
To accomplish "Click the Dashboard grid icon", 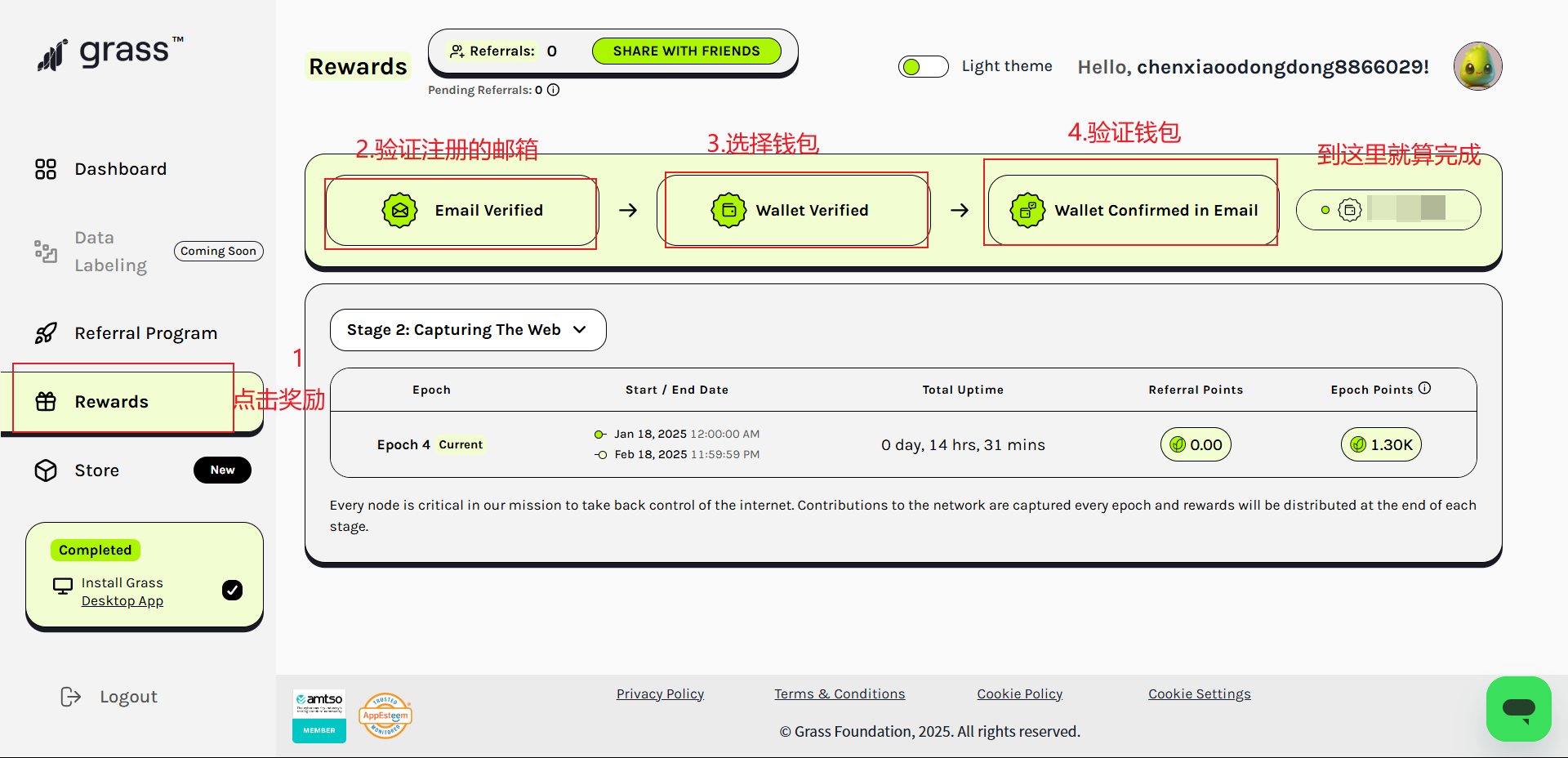I will point(46,169).
